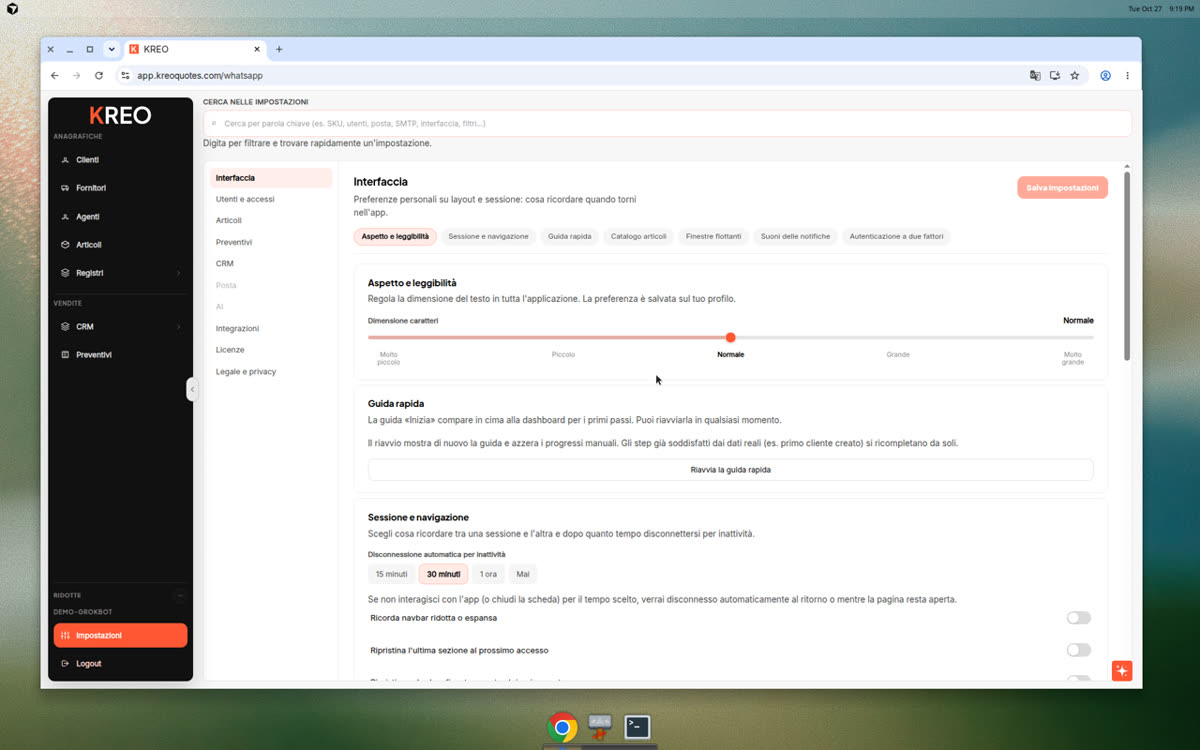Screen dimensions: 1200x750
Task: Click the Fornitori truck icon
Action: pos(65,188)
